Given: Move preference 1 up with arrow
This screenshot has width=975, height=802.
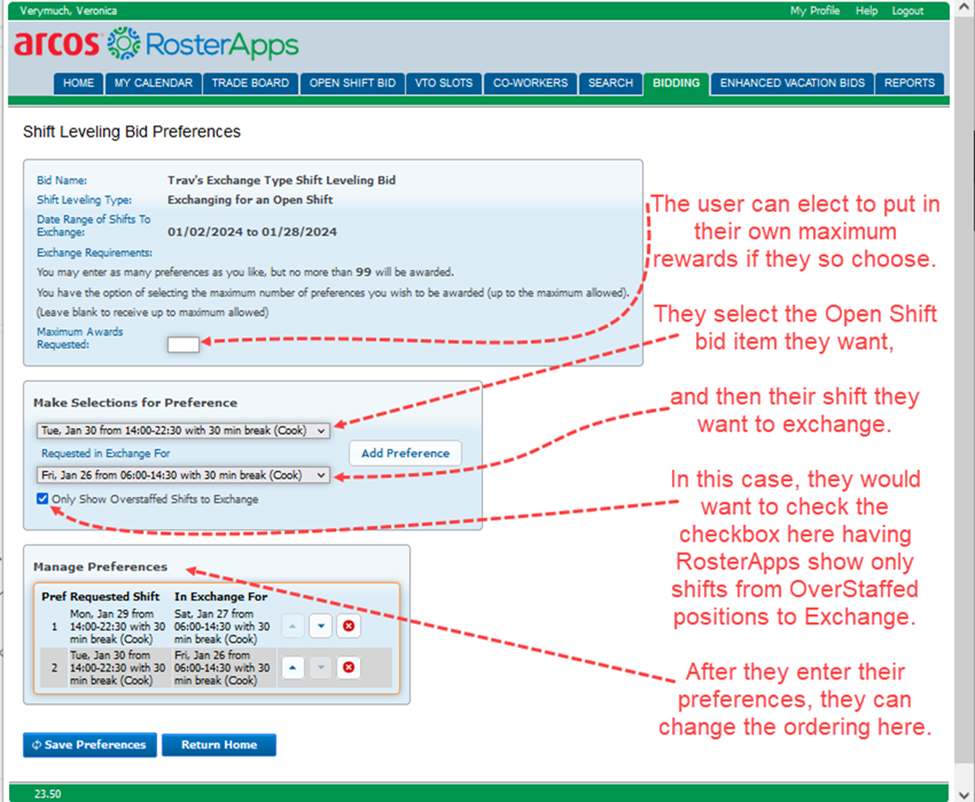Looking at the screenshot, I should [x=292, y=626].
